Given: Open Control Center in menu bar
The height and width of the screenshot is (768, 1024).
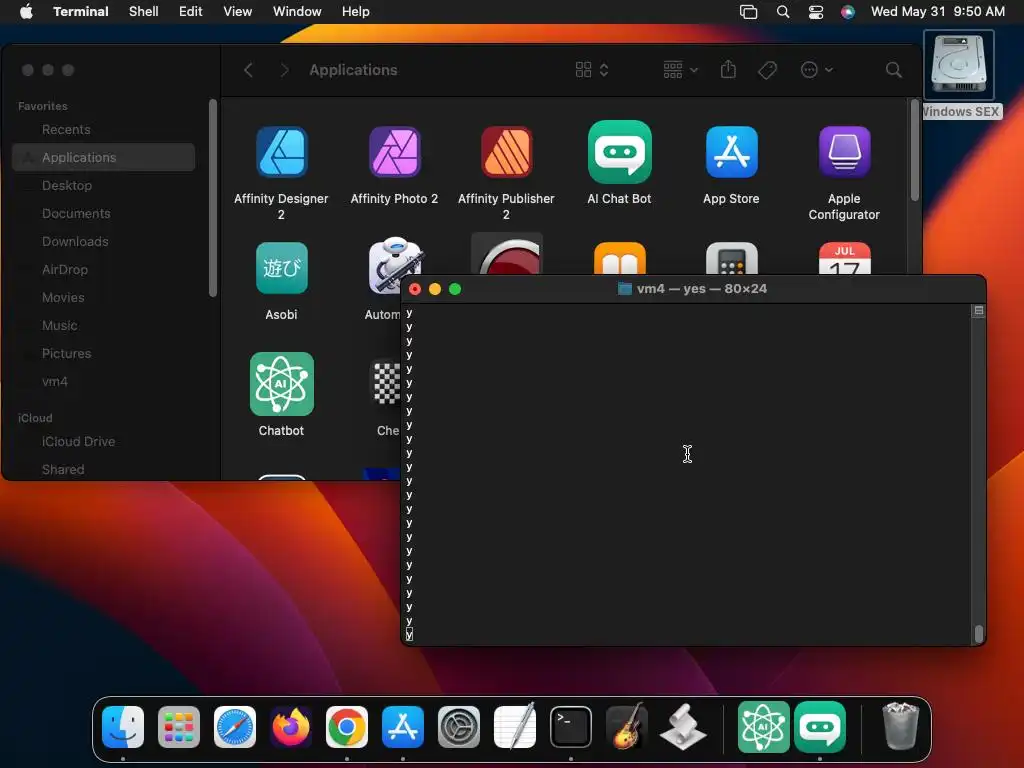Looking at the screenshot, I should [816, 12].
